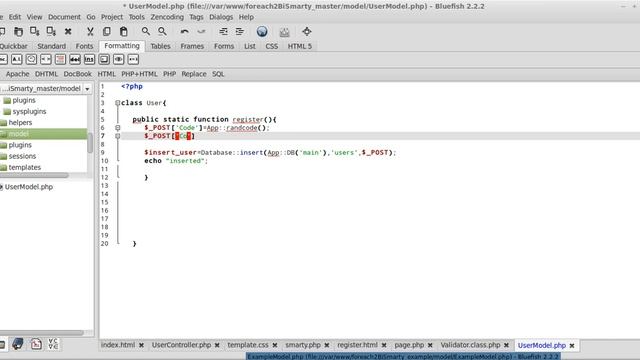Screen dimensions: 640x360
Task: Open the Tags menu
Action: click(196, 17)
